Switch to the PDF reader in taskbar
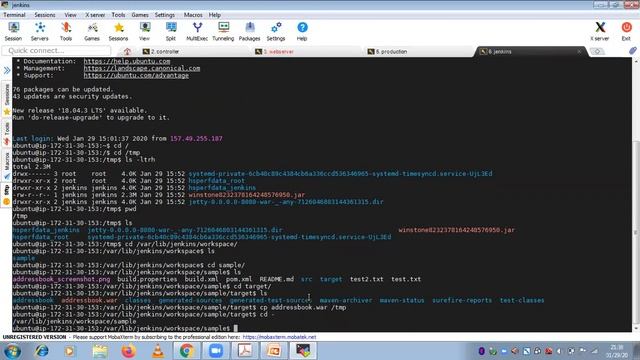 (245, 351)
